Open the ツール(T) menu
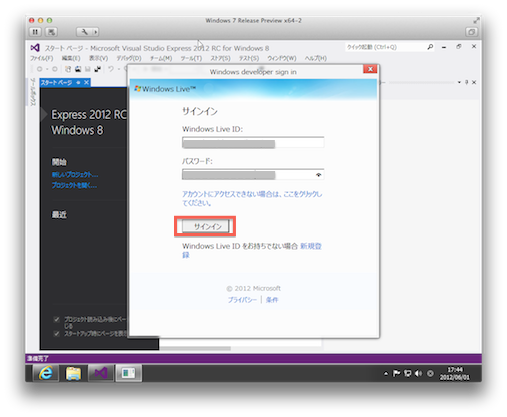507x417 pixels. coord(191,58)
